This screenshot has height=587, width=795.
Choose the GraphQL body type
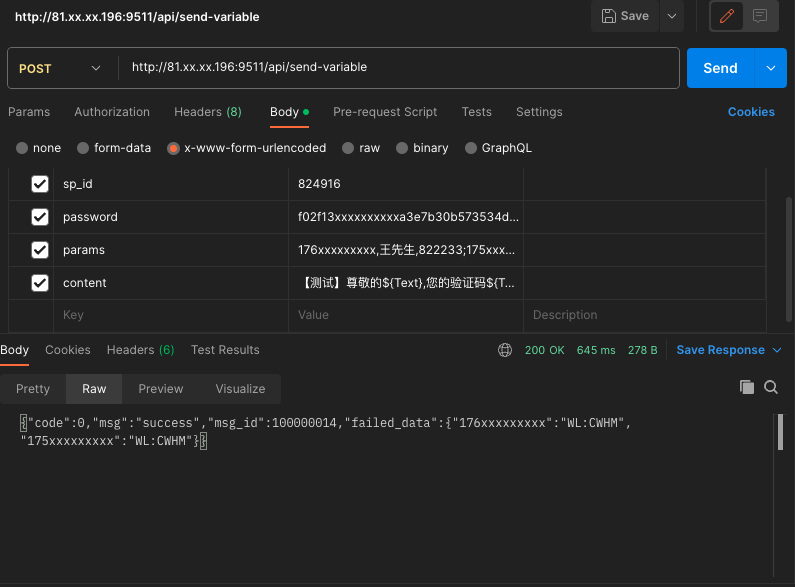pyautogui.click(x=471, y=148)
